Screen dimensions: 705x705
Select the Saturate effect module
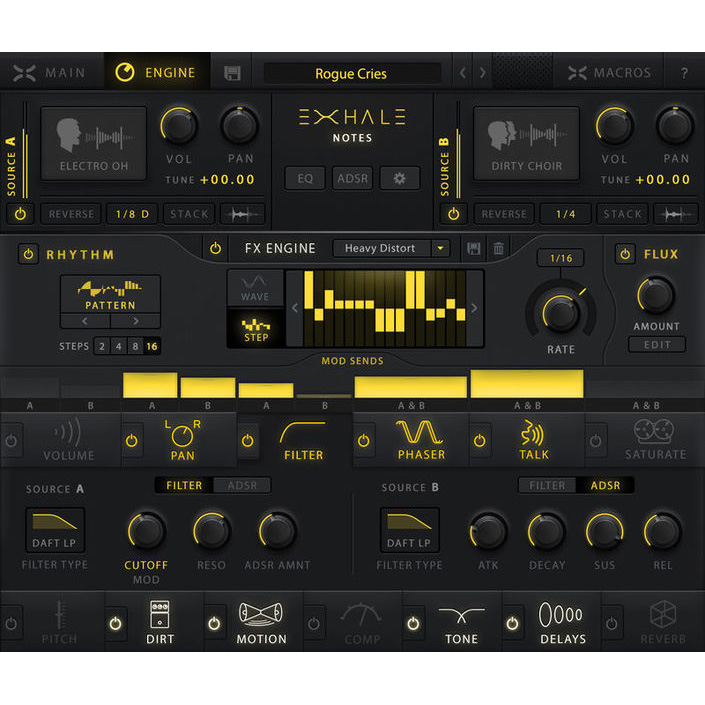coord(655,440)
